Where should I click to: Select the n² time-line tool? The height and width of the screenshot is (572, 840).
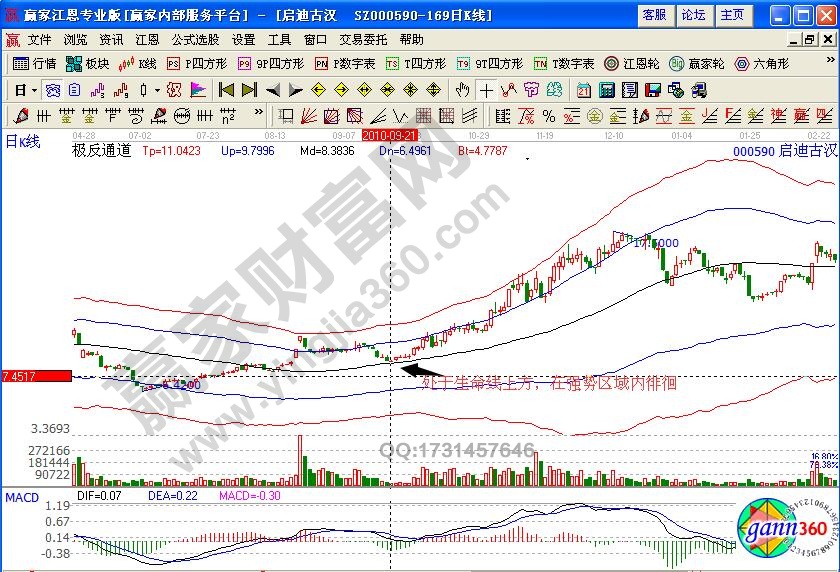(228, 116)
